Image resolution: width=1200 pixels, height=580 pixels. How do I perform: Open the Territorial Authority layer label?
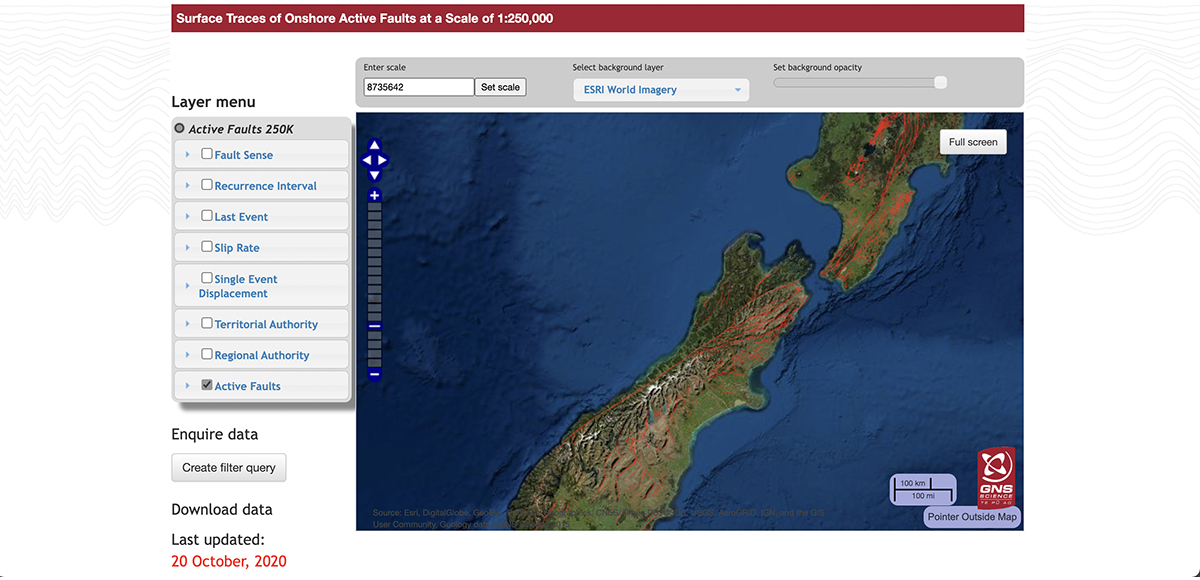[266, 324]
